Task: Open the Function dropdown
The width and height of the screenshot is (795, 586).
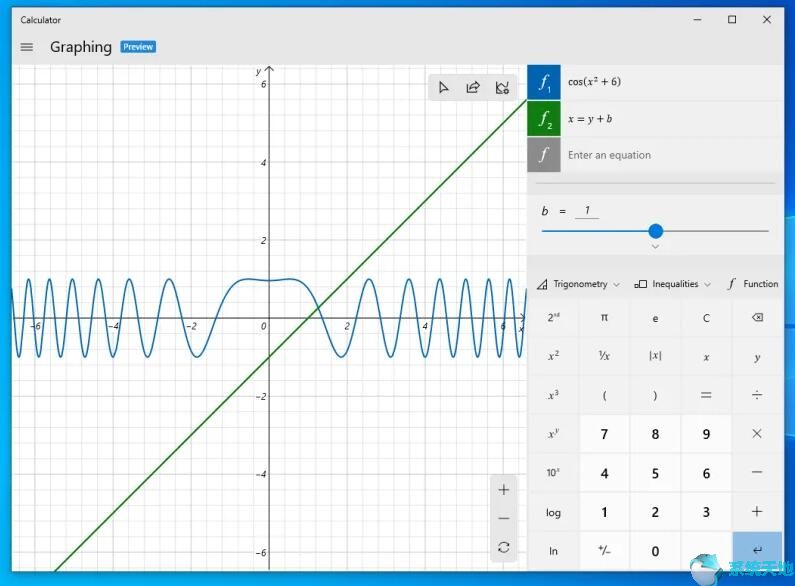Action: pyautogui.click(x=753, y=284)
